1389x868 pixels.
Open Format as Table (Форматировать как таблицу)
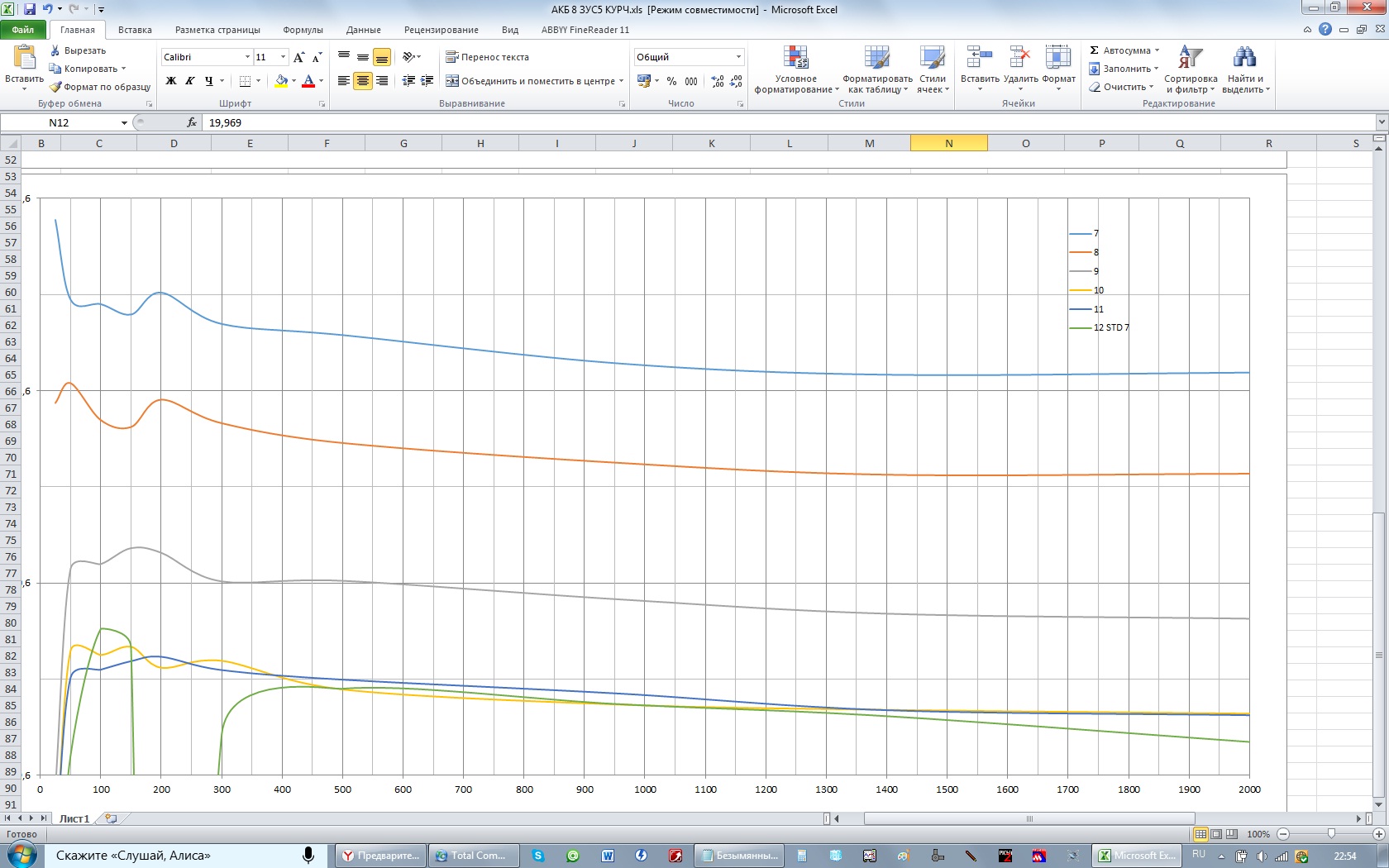coord(877,70)
